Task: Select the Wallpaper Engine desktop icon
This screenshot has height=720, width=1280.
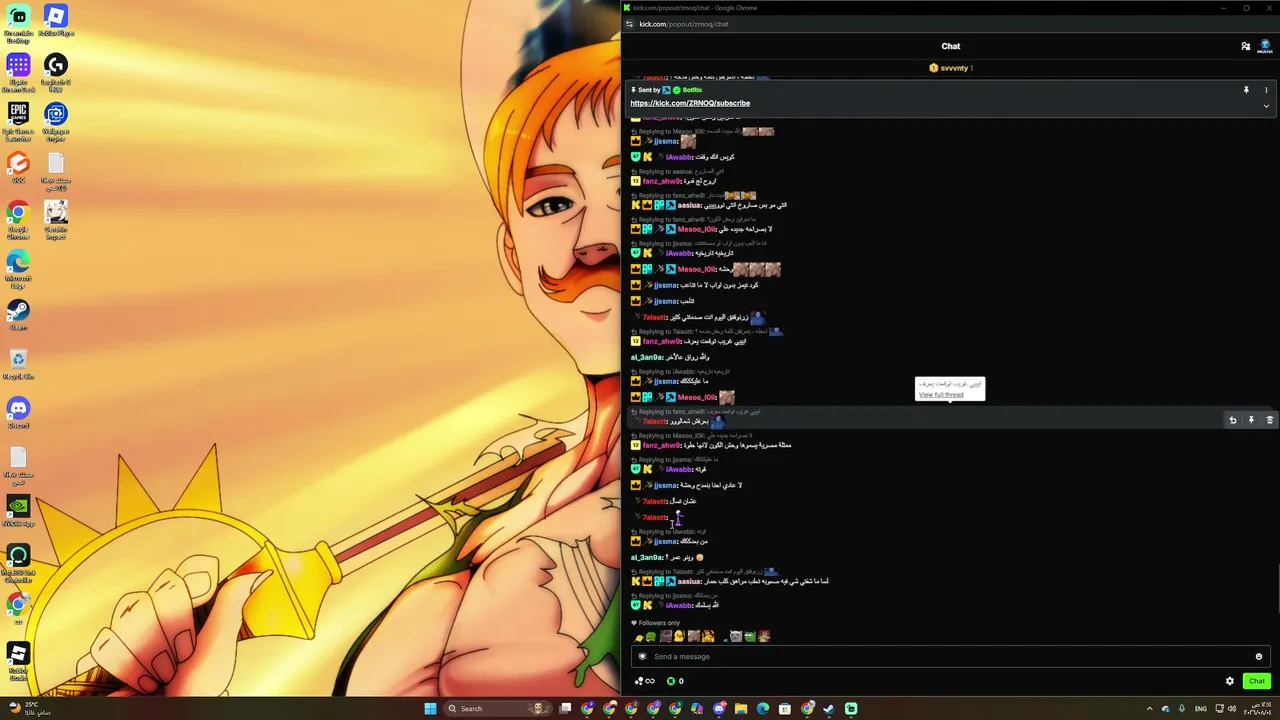Action: [56, 121]
